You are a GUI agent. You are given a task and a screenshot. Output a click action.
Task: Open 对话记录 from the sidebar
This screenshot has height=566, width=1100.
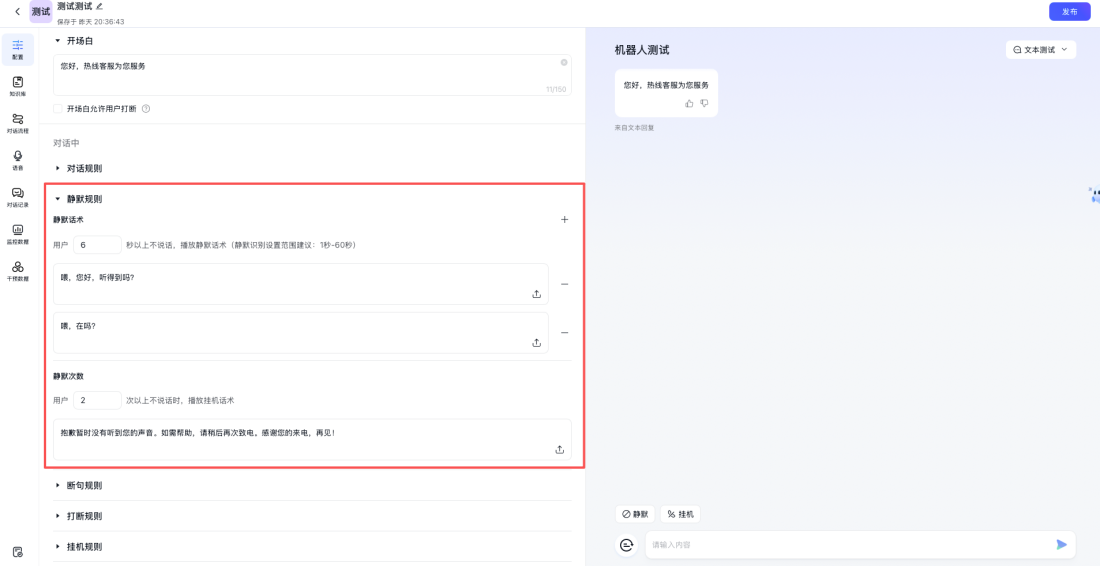17,197
